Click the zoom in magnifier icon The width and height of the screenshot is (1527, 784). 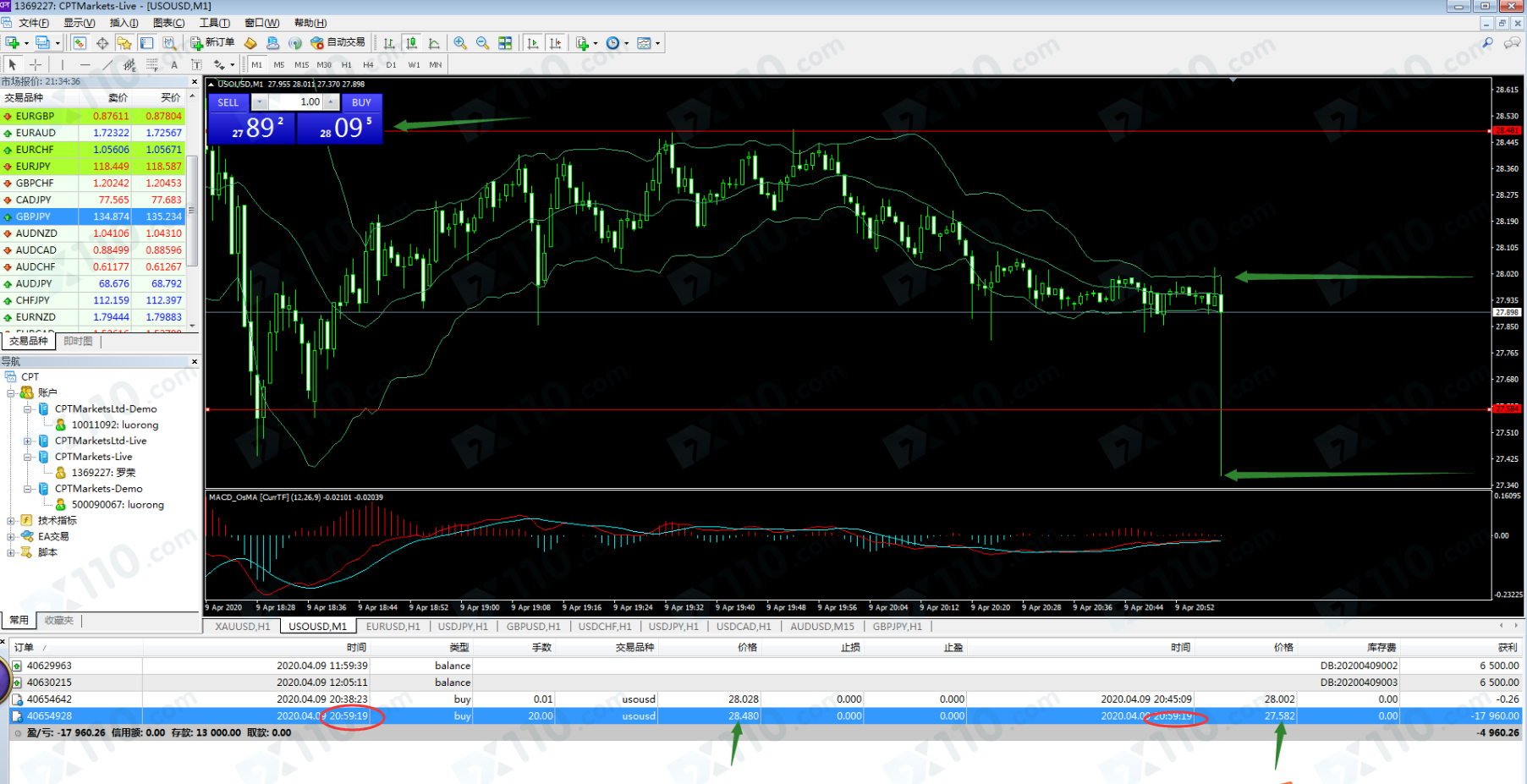[460, 42]
